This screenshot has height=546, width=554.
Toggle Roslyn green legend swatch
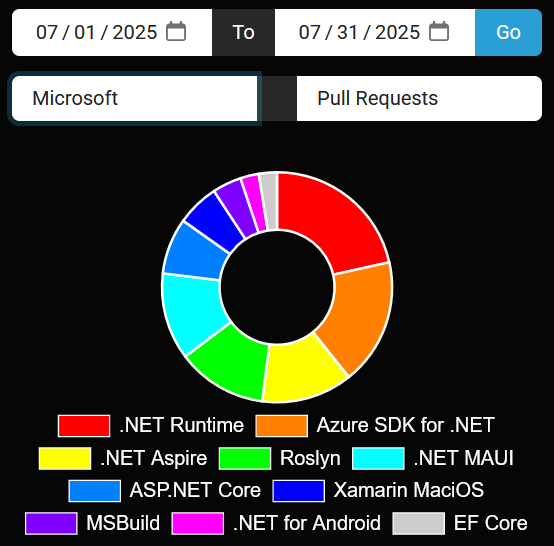[x=245, y=458]
